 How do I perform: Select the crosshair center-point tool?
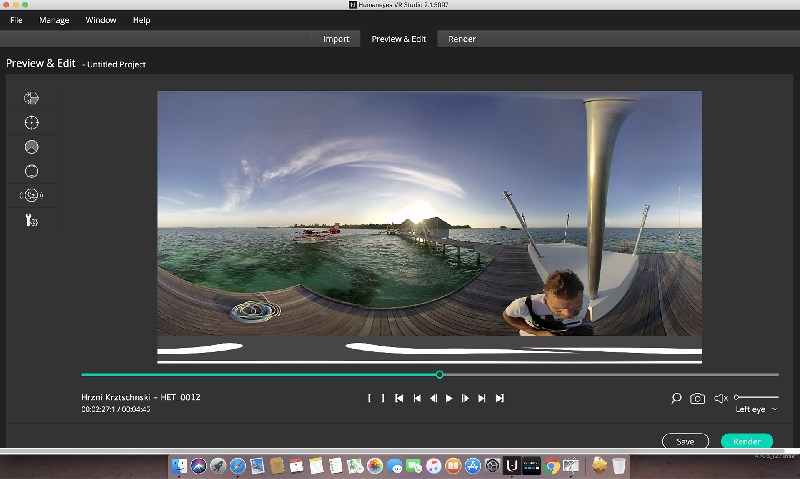pyautogui.click(x=32, y=122)
